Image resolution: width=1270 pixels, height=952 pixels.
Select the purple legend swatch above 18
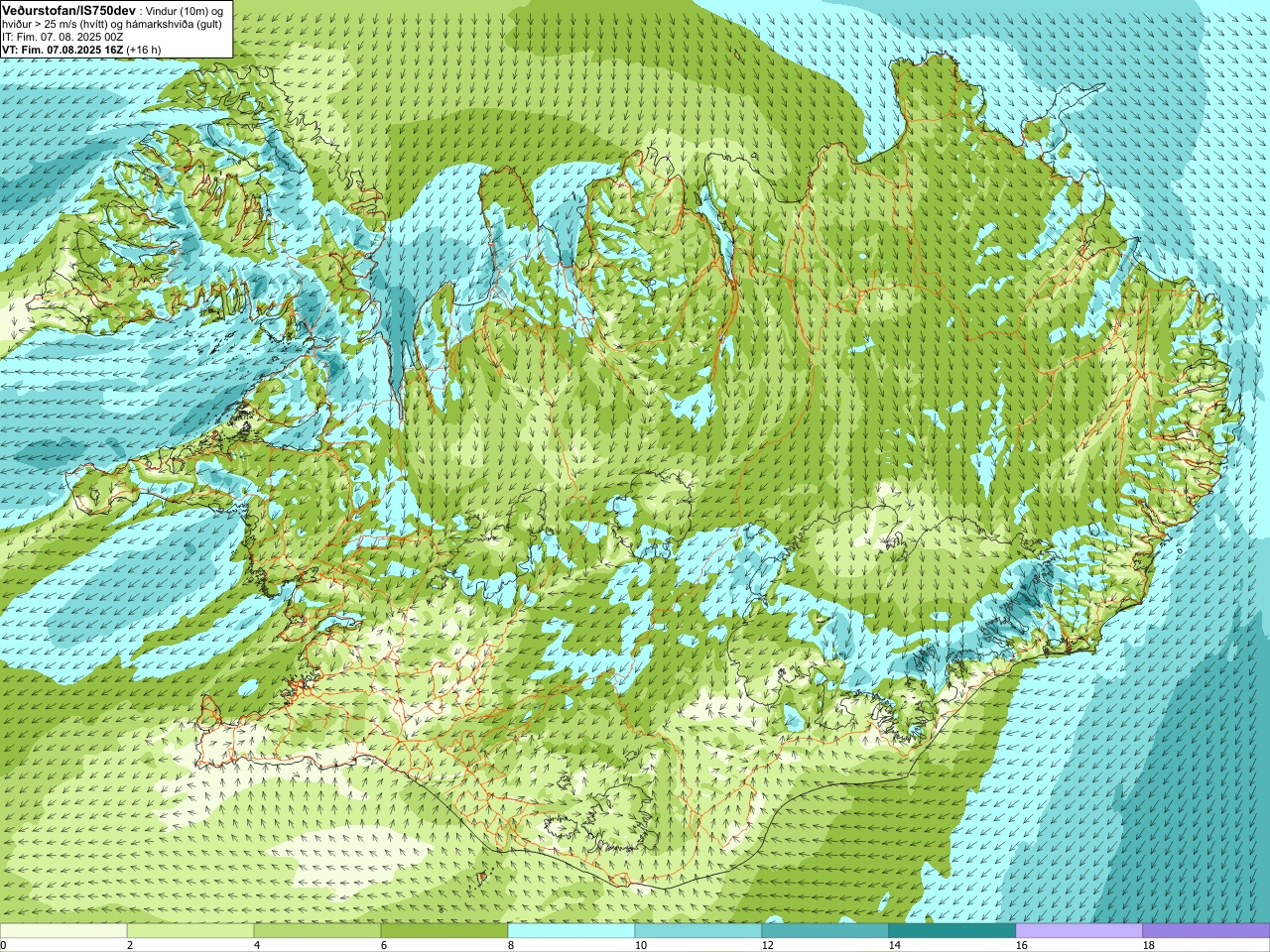1206,931
